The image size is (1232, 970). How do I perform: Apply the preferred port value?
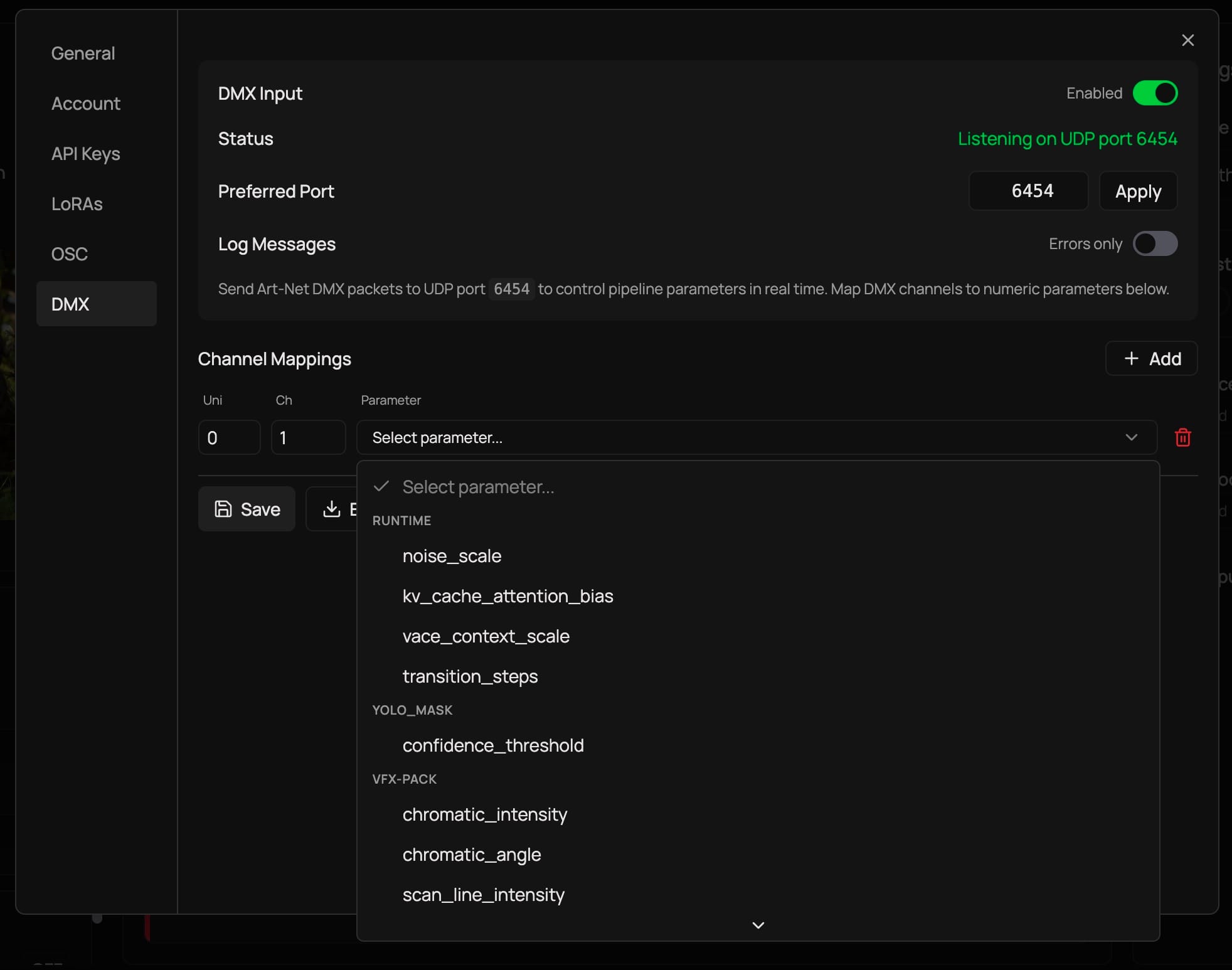[1138, 191]
